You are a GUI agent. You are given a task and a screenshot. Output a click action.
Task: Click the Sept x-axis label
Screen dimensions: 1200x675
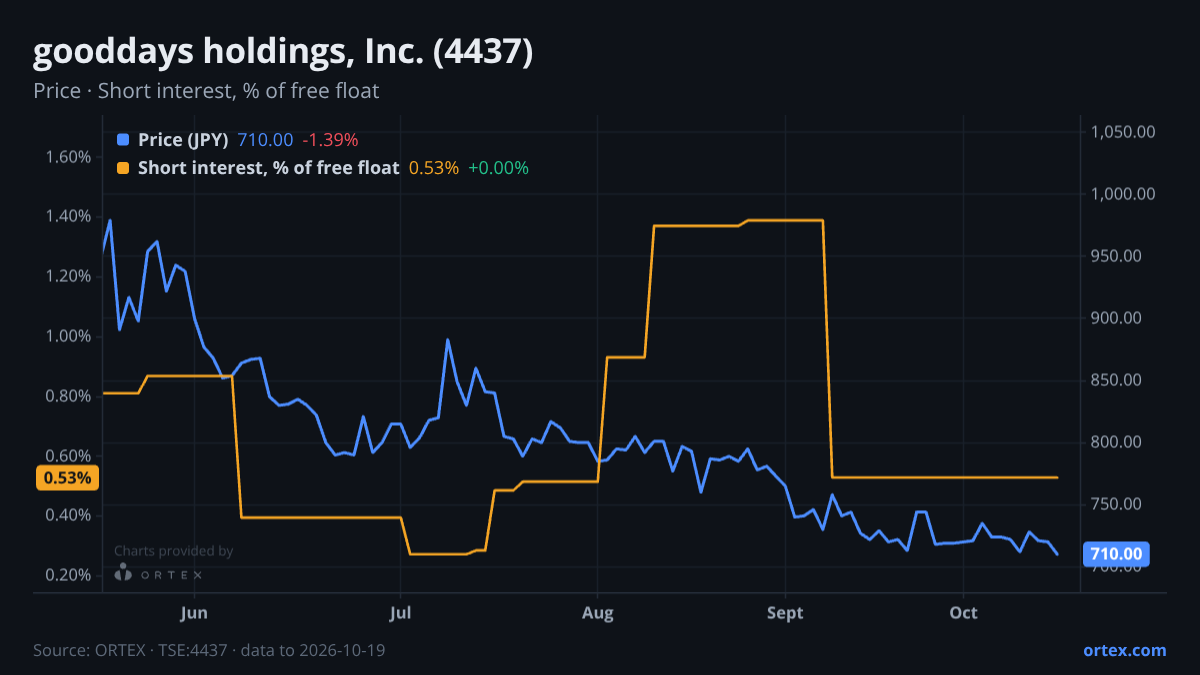pyautogui.click(x=785, y=612)
